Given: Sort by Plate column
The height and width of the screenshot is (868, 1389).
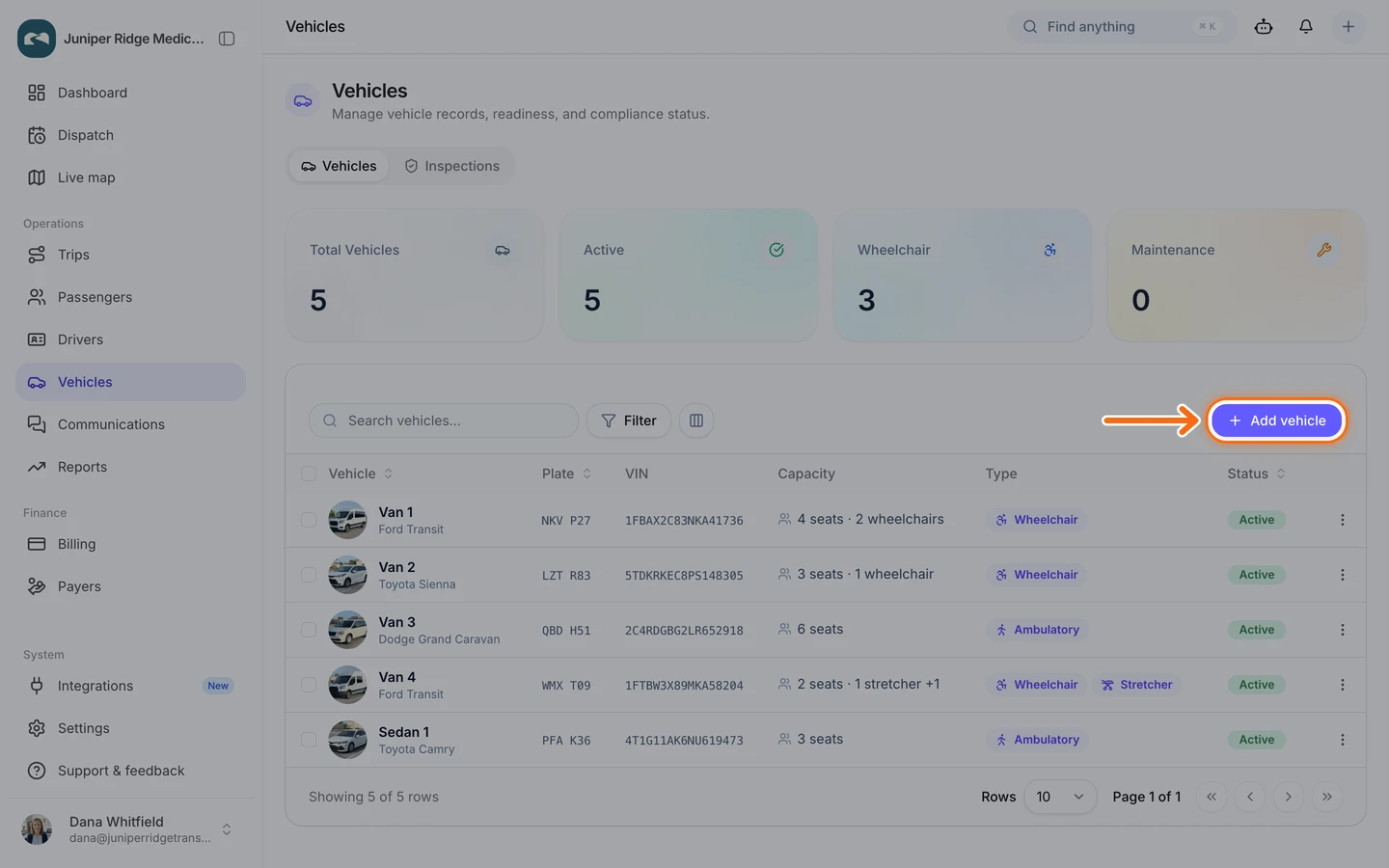Looking at the screenshot, I should pos(566,474).
